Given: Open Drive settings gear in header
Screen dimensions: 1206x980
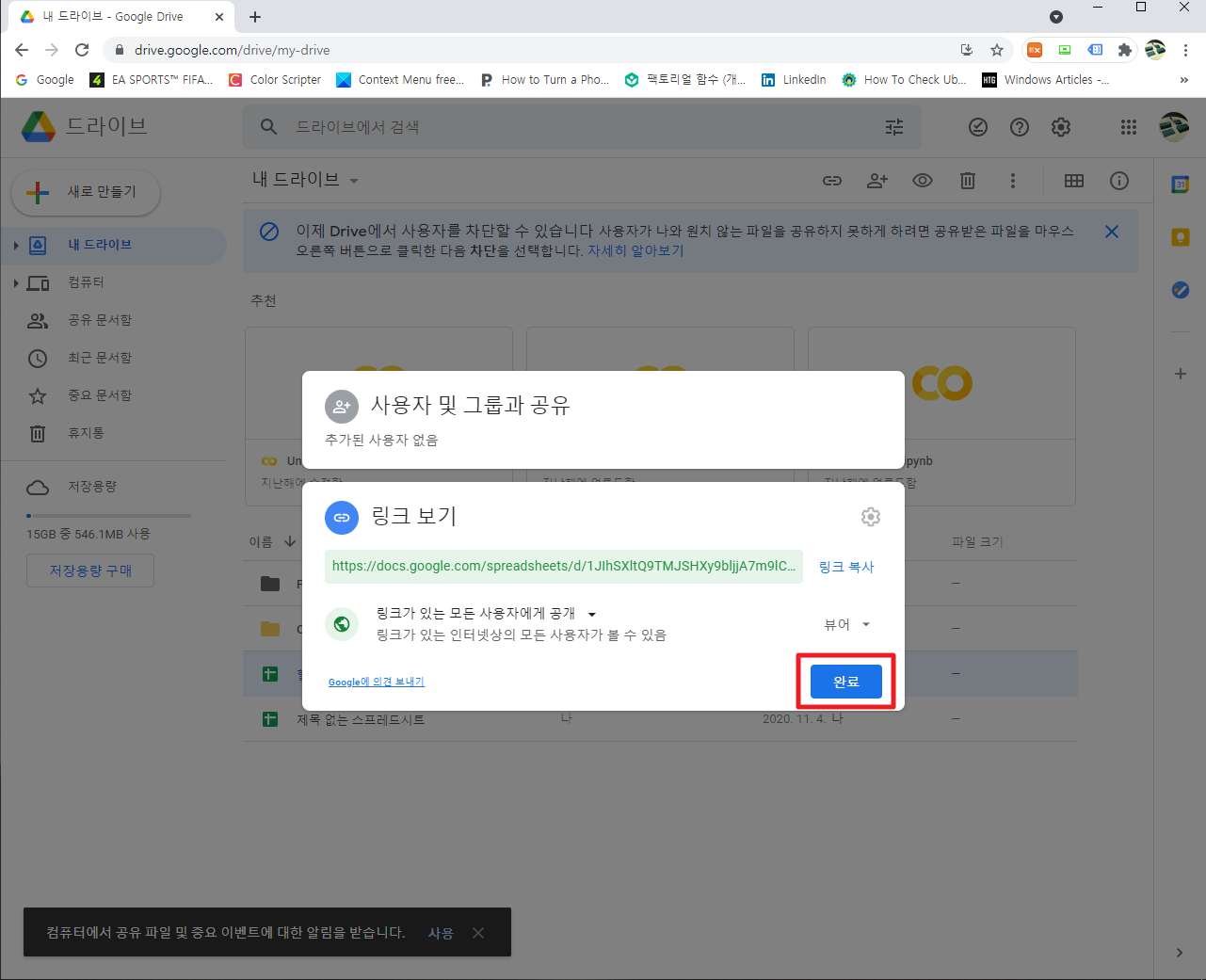Looking at the screenshot, I should (x=1061, y=127).
